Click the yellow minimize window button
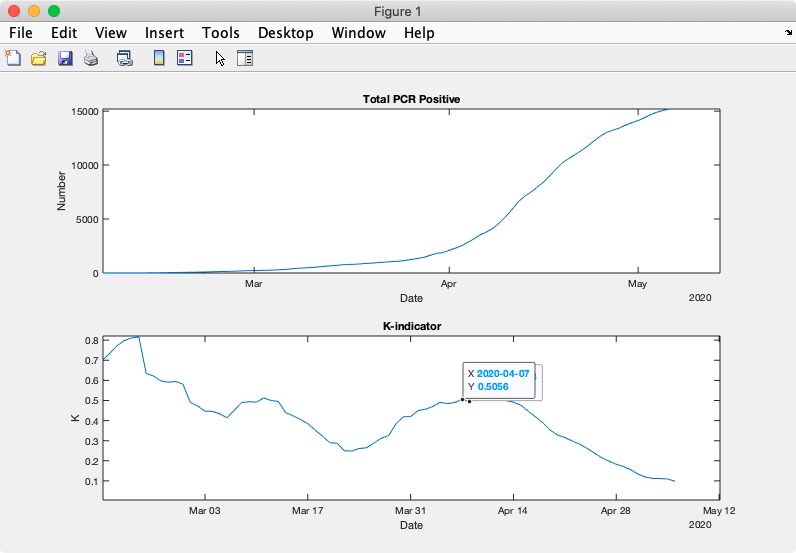Viewport: 796px width, 553px height. click(x=34, y=11)
